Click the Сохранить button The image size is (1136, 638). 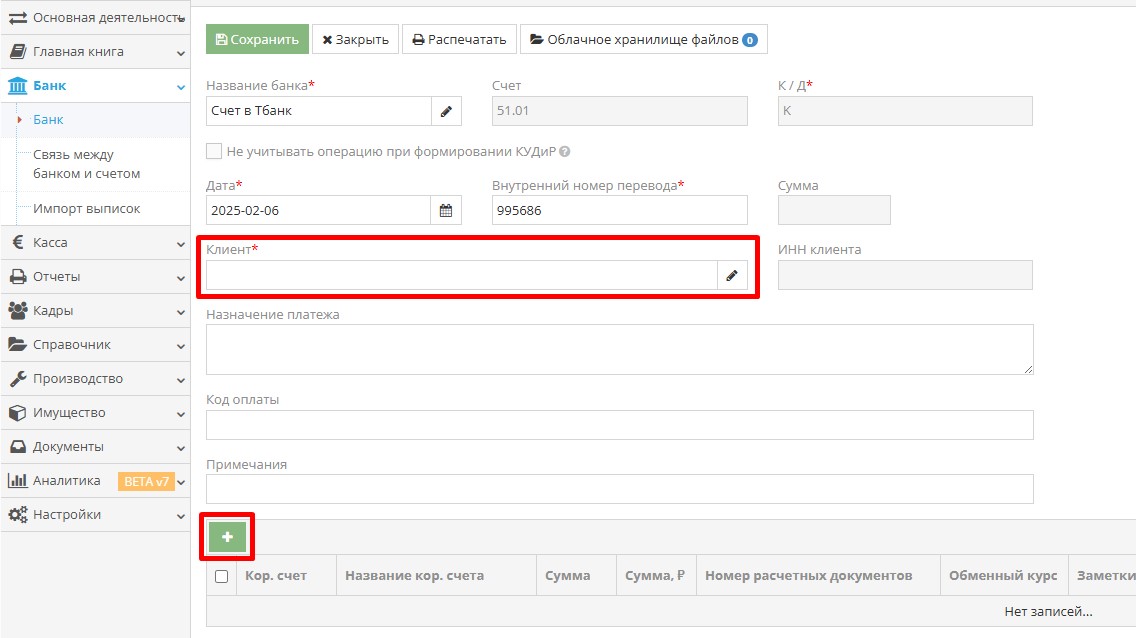(x=257, y=40)
